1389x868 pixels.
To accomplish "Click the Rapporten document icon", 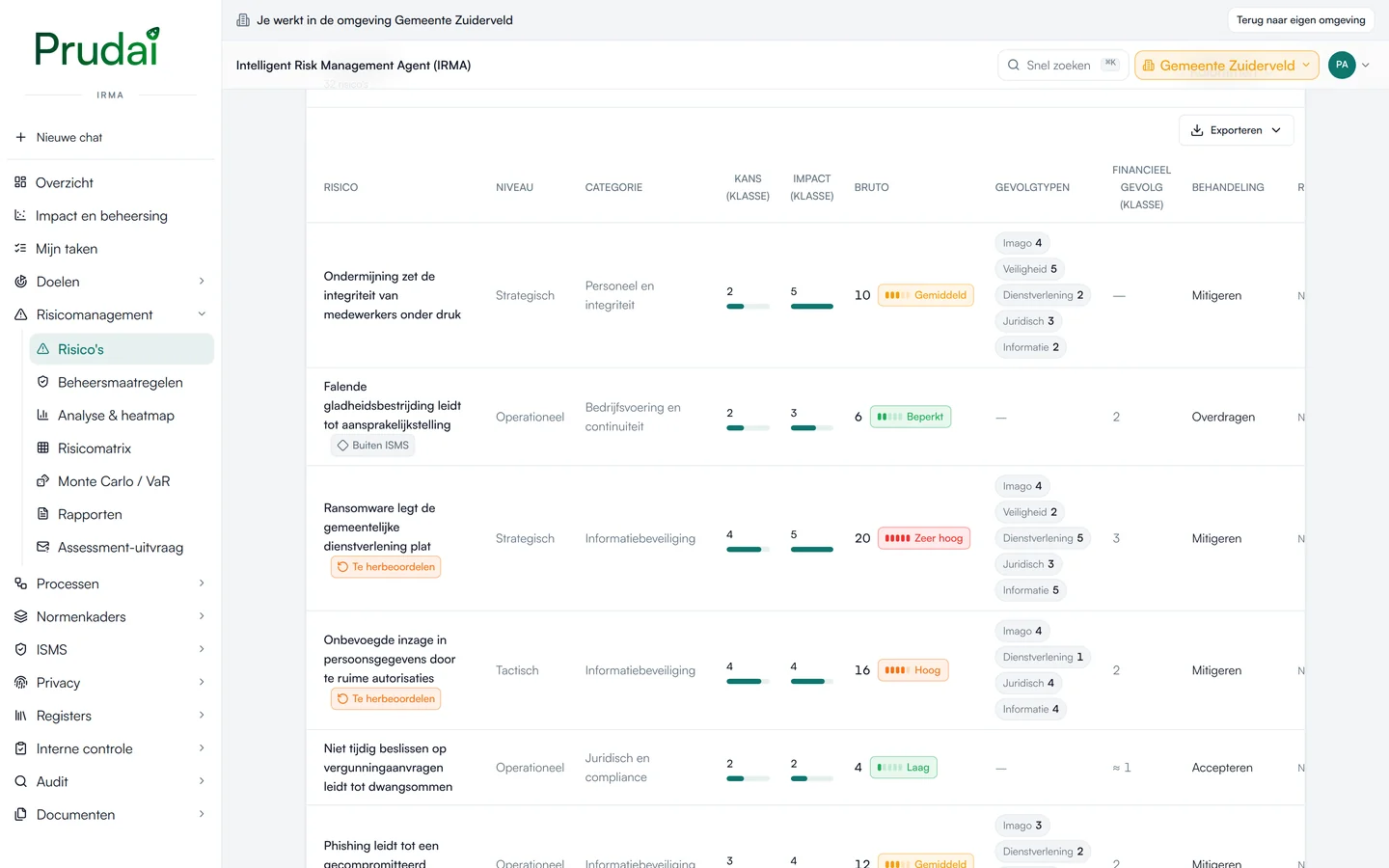I will 42,514.
